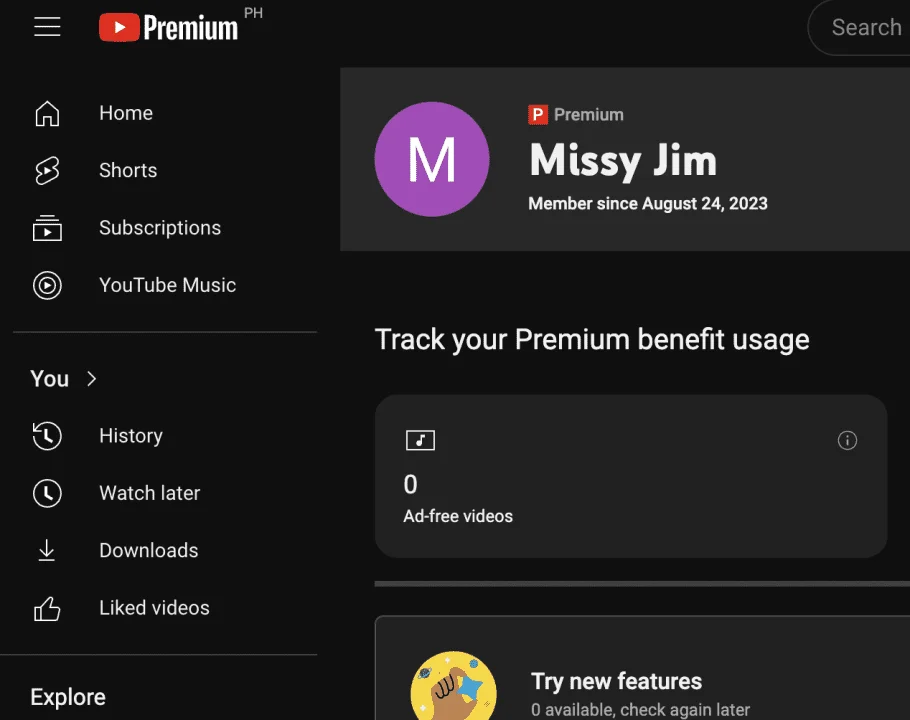Click the History clock icon
Image resolution: width=910 pixels, height=720 pixels.
coord(47,436)
